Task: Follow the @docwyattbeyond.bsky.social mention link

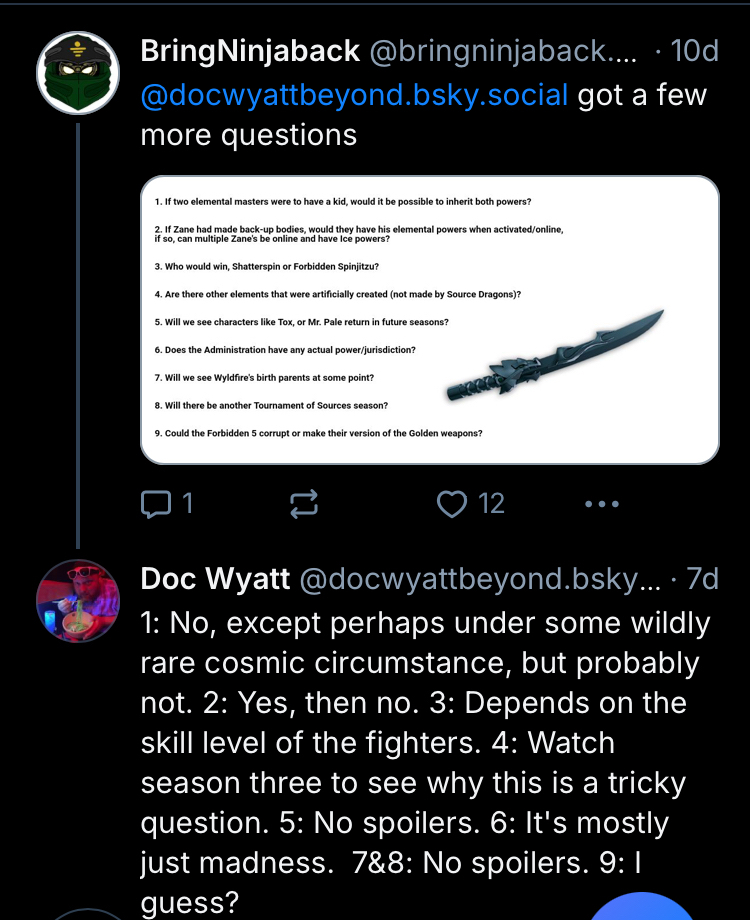Action: point(355,95)
